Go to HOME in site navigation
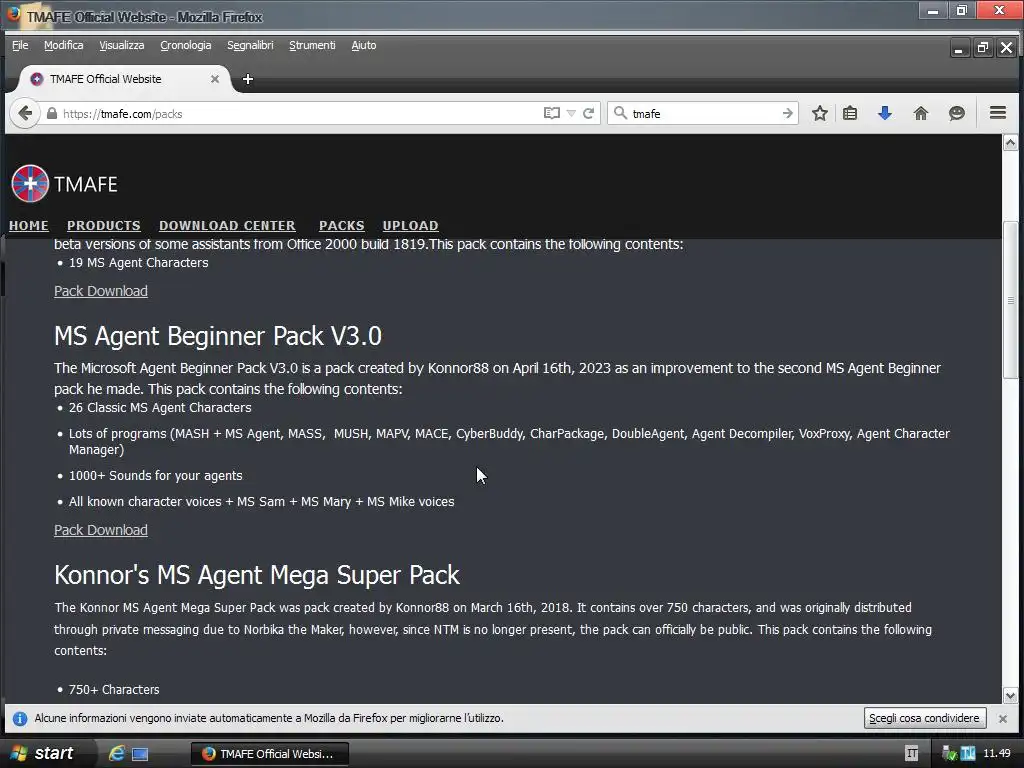Image resolution: width=1024 pixels, height=768 pixels. coord(29,225)
